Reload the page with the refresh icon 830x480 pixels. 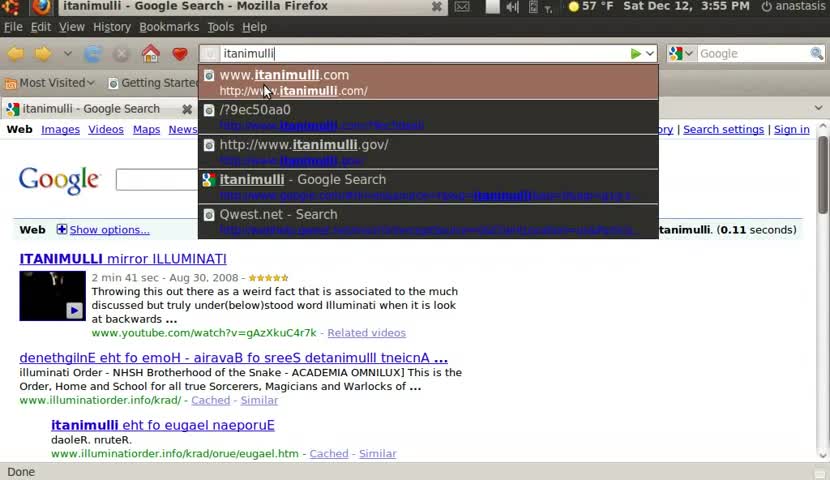93,54
